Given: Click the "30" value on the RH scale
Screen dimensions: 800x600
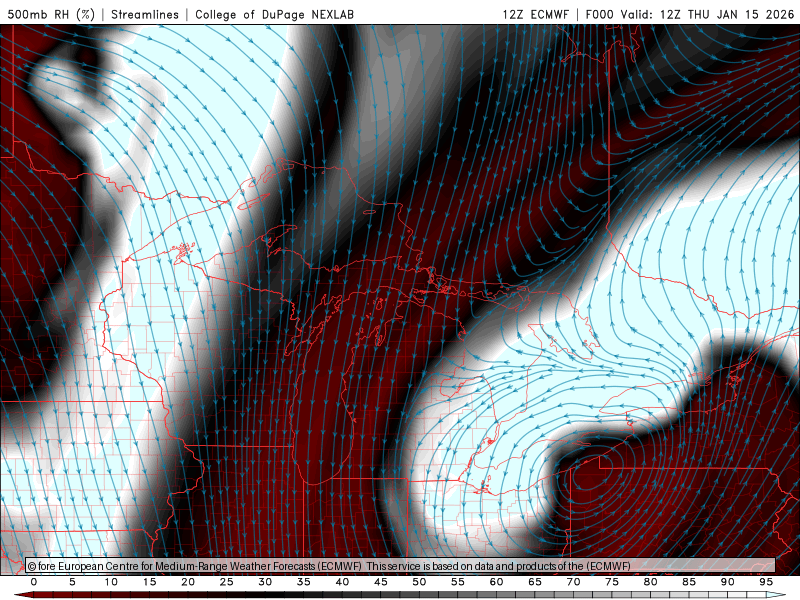Looking at the screenshot, I should [x=265, y=582].
